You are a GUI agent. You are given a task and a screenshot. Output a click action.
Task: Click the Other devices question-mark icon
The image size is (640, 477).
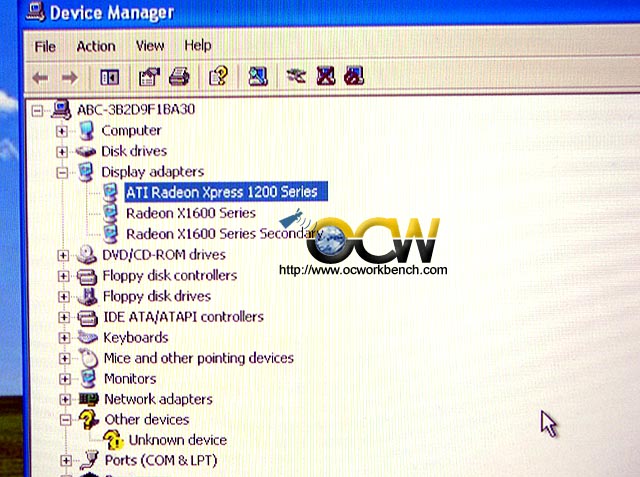[89, 419]
